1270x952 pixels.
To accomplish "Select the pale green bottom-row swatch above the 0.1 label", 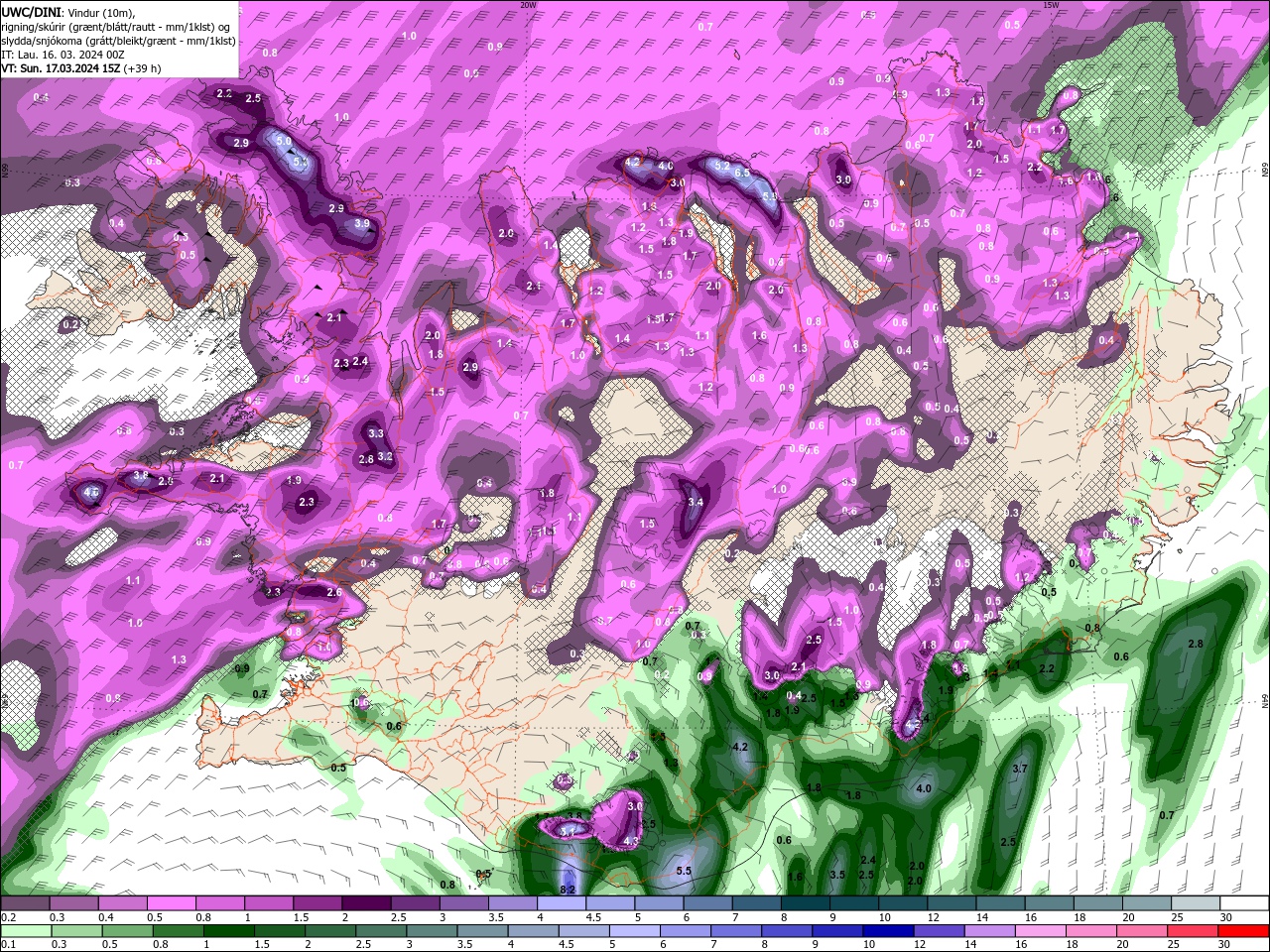I will [25, 931].
